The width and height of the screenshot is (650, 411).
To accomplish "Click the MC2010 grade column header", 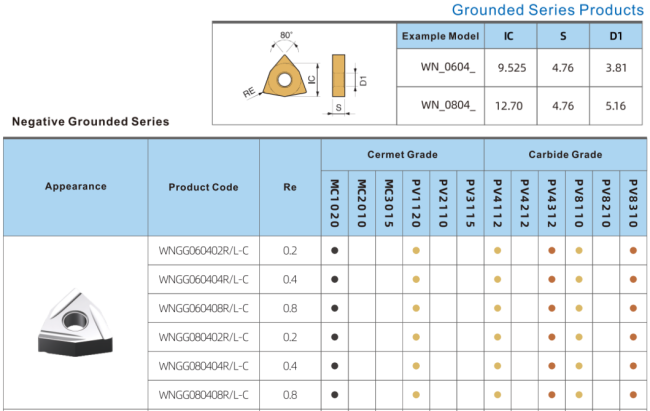I will click(362, 203).
